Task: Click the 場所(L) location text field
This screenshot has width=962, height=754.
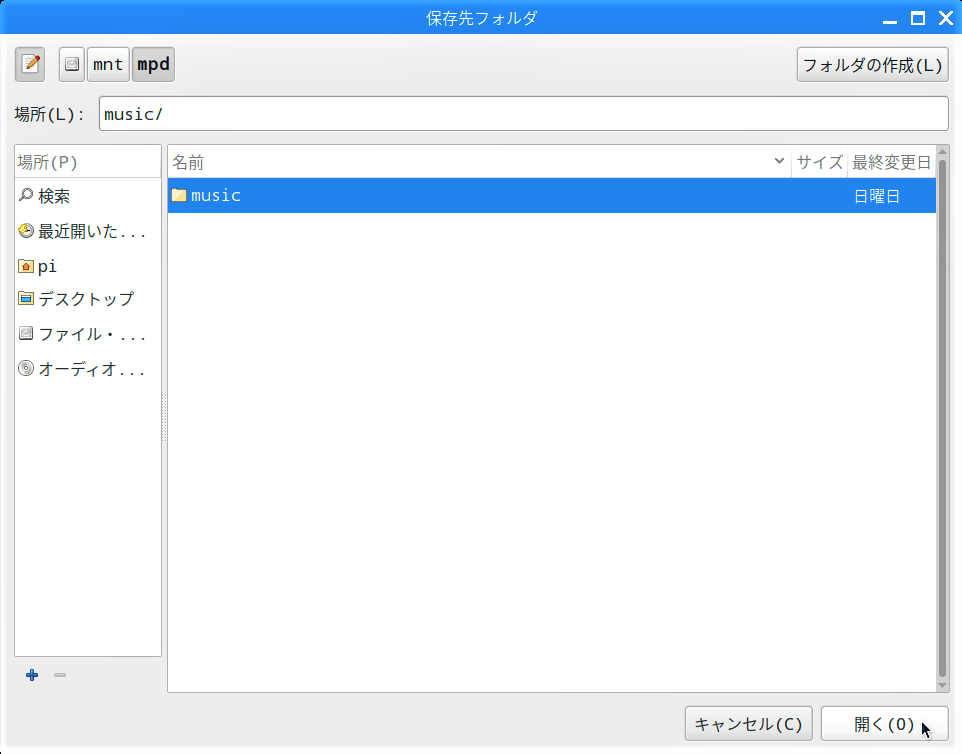Action: tap(524, 113)
